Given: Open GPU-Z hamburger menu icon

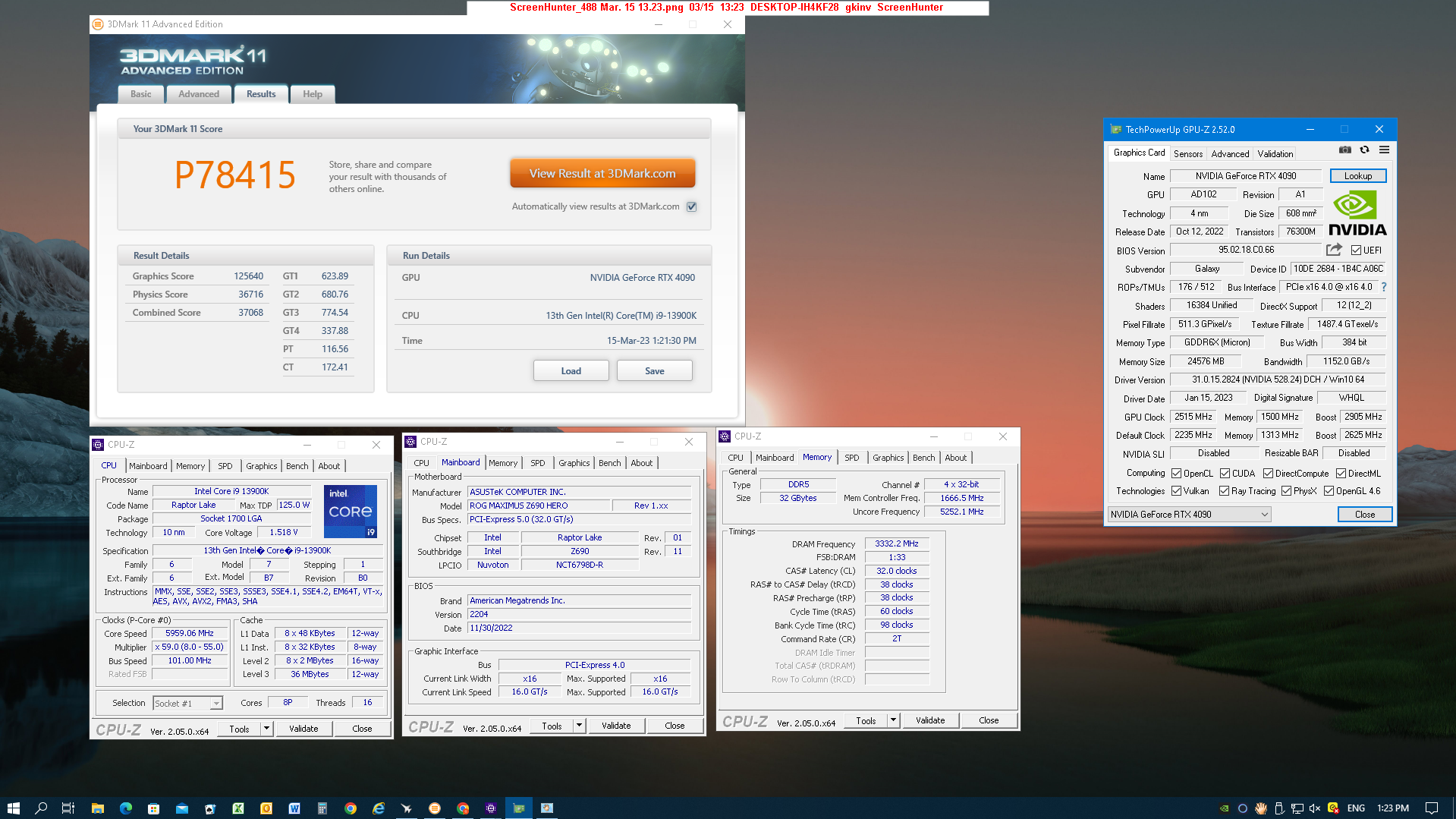Looking at the screenshot, I should click(x=1384, y=150).
